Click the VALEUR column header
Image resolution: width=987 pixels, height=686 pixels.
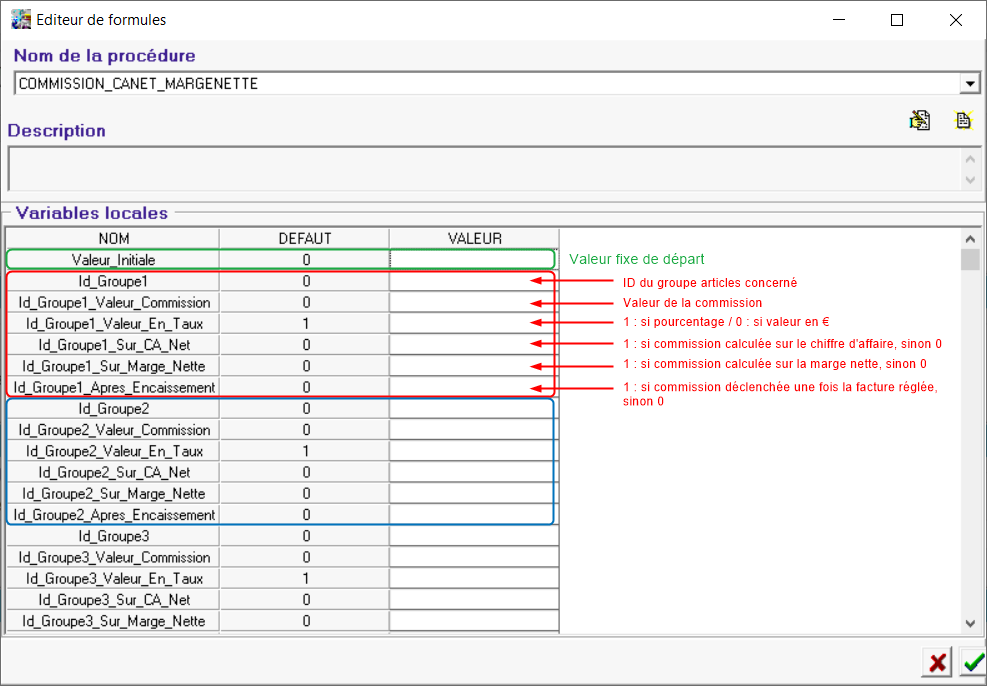(474, 238)
